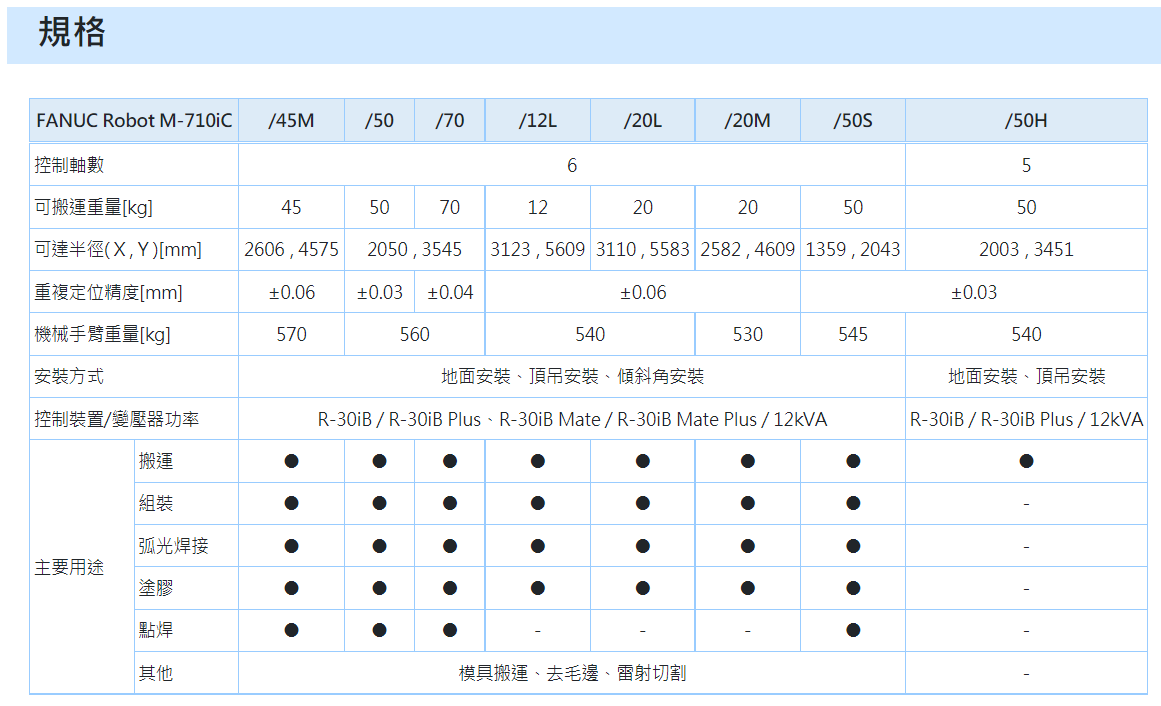Select the /45M column header

pos(291,121)
